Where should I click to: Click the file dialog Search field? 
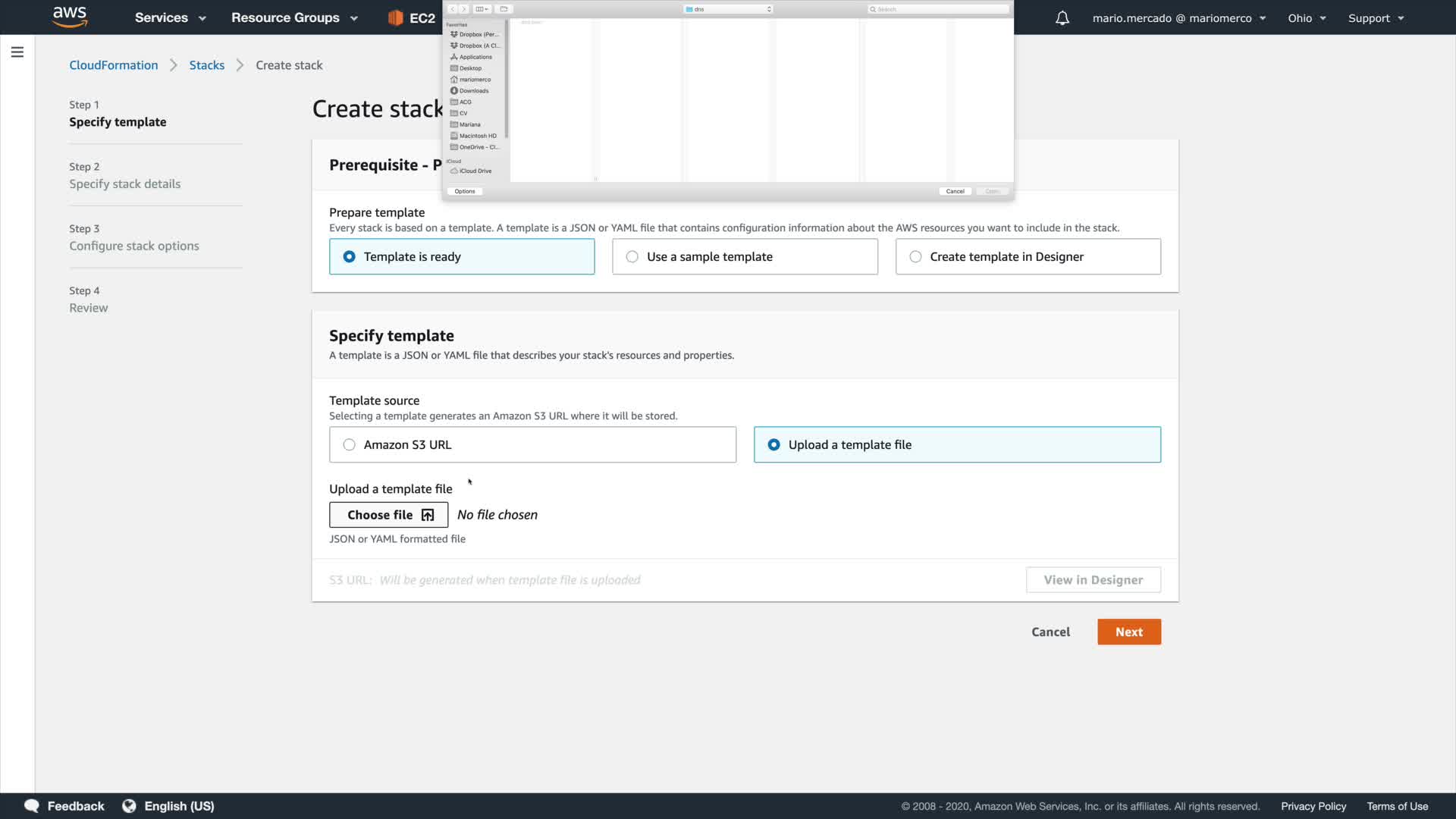point(939,9)
